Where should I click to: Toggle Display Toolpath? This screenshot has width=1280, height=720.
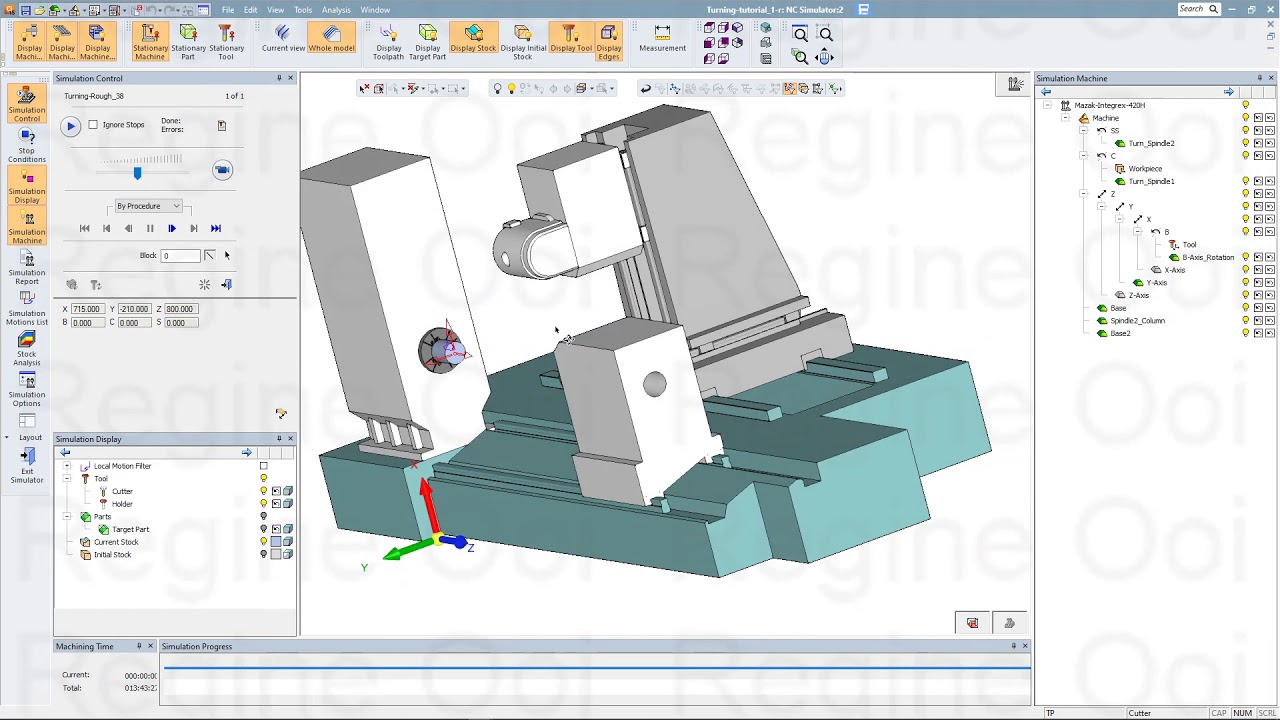pyautogui.click(x=388, y=42)
